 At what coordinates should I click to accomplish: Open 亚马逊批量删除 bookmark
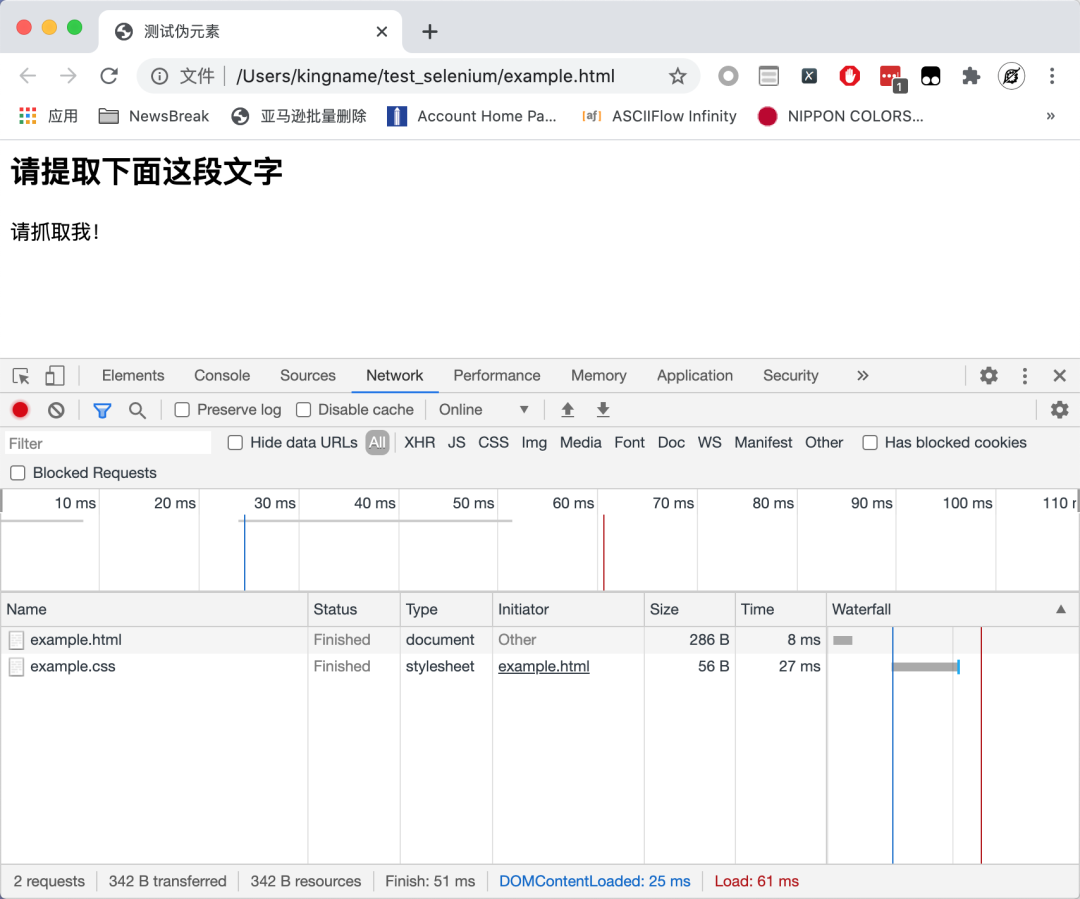[x=299, y=116]
